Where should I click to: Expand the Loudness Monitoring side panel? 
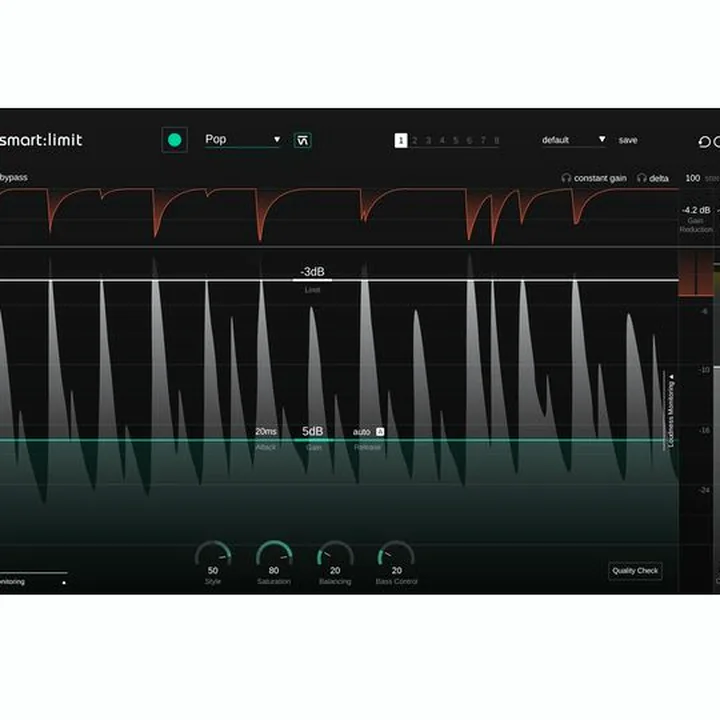670,411
